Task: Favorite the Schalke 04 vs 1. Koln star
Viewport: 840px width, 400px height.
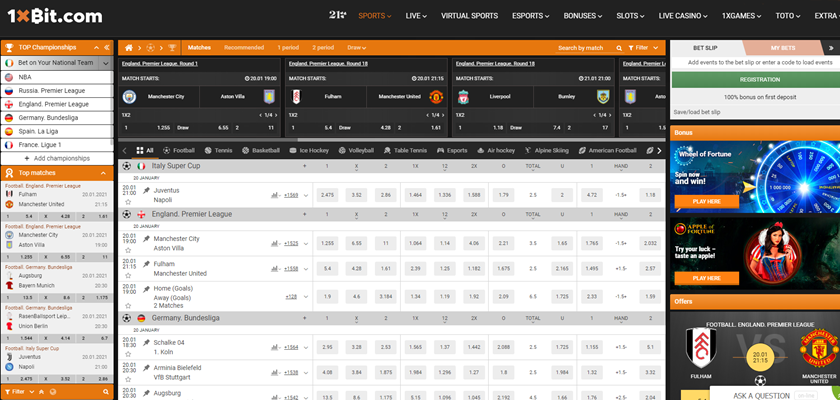Action: coord(128,354)
